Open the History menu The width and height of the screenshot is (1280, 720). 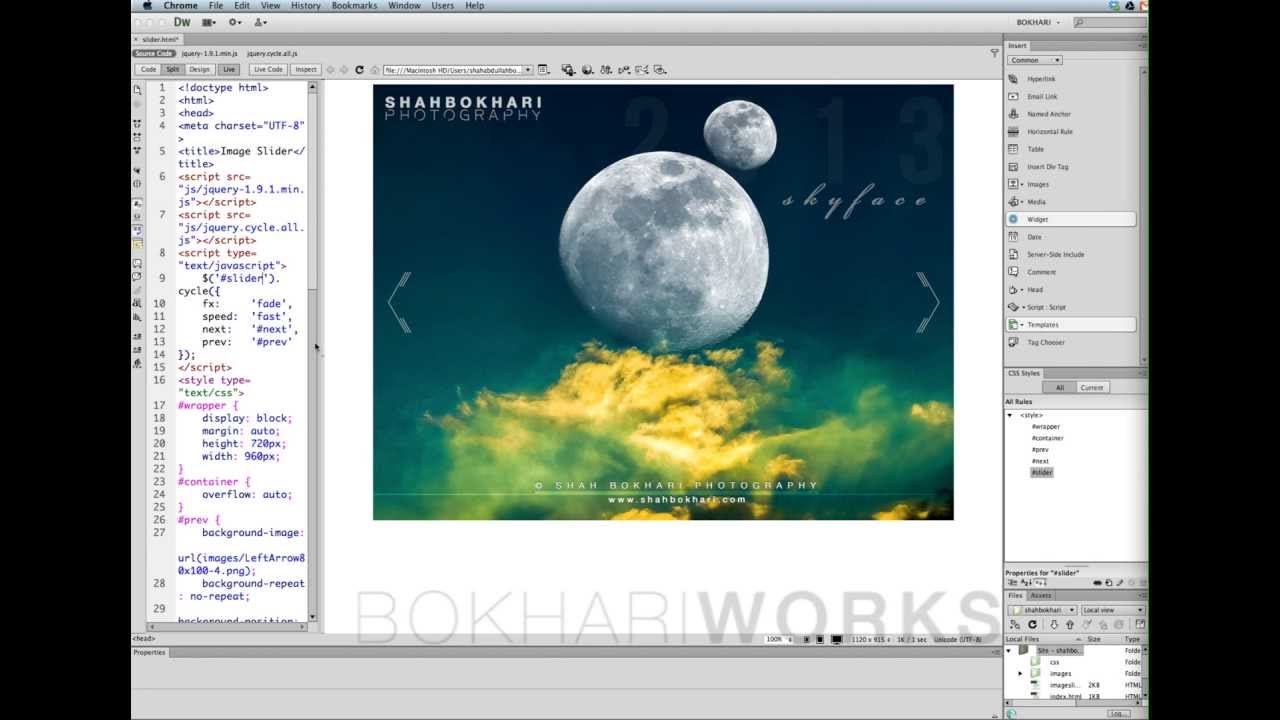pyautogui.click(x=306, y=5)
